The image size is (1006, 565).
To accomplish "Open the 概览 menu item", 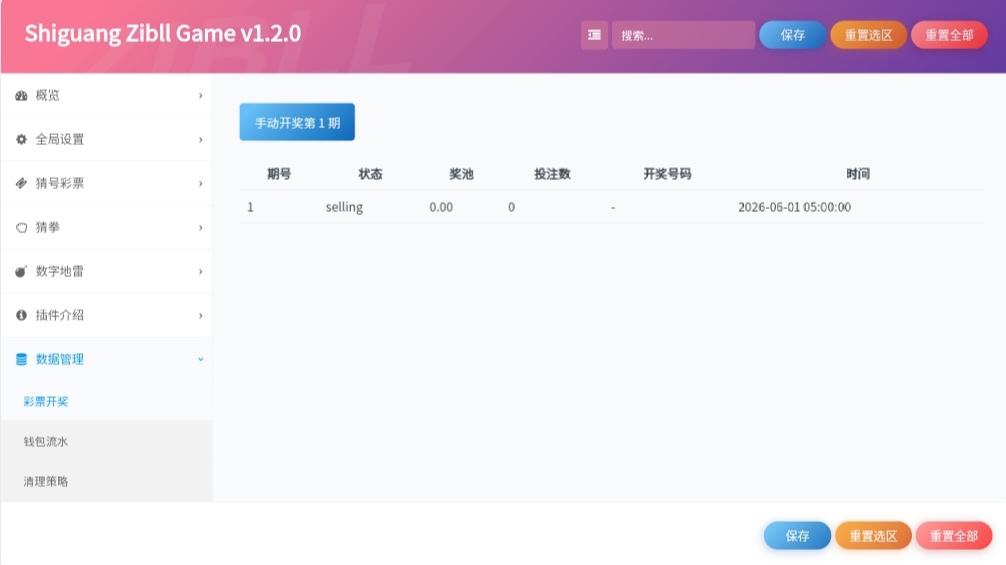I will (x=107, y=96).
